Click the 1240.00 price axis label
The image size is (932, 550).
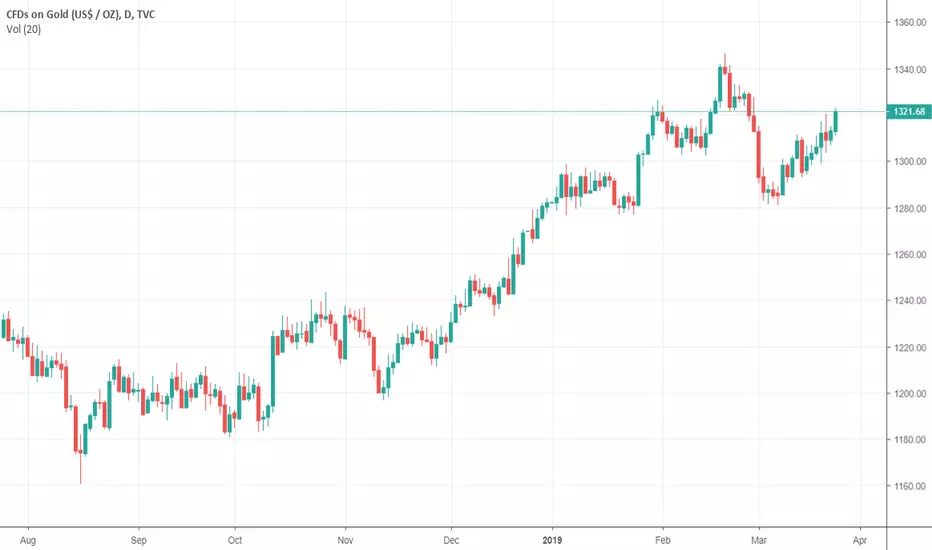coord(910,301)
